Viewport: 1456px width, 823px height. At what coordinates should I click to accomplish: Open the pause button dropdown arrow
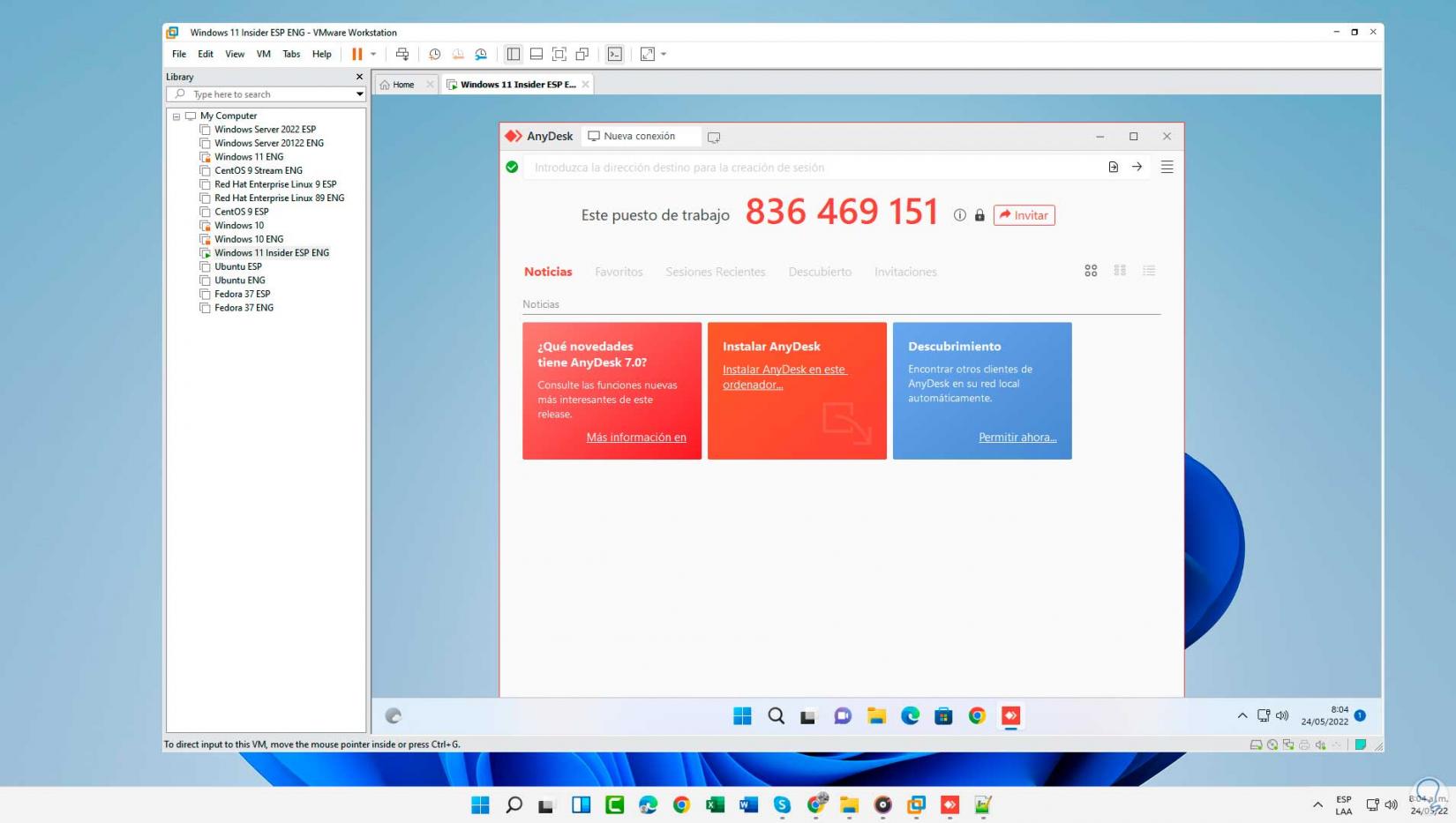pos(373,54)
